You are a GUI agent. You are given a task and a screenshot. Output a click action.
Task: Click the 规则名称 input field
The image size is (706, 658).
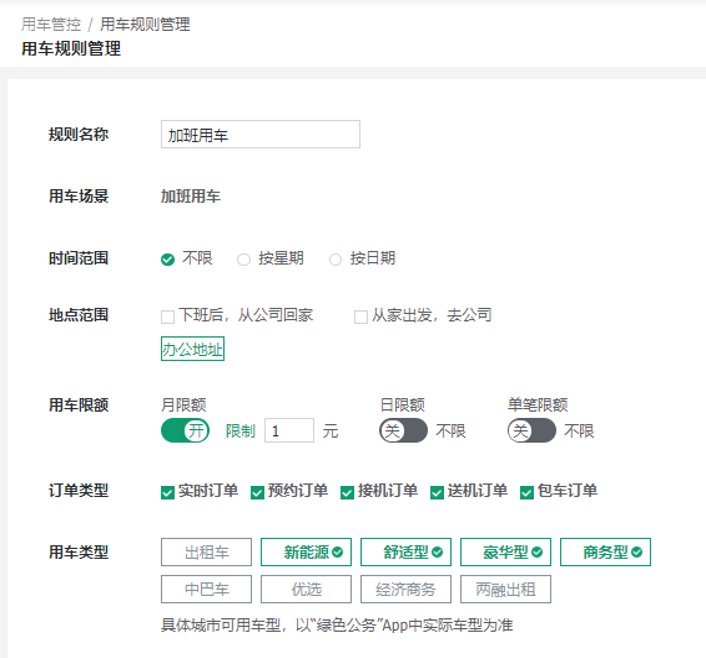(260, 135)
